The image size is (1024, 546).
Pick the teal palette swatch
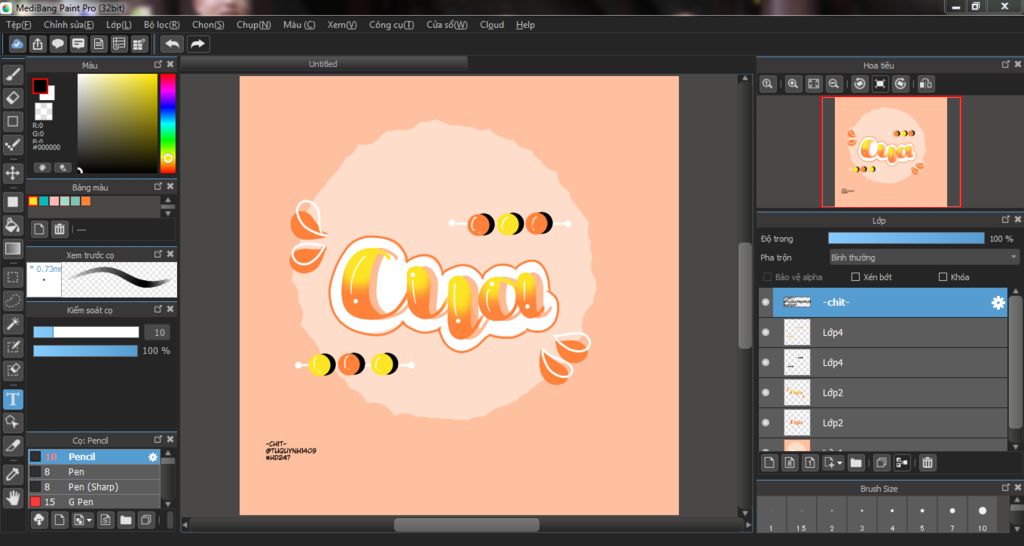(44, 201)
